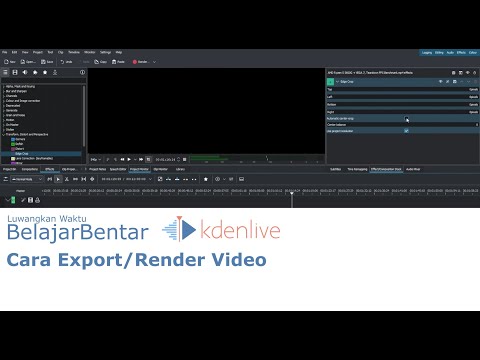Click the timeline toolbar star favorite effects icon
This screenshot has width=480, height=360.
206,179
